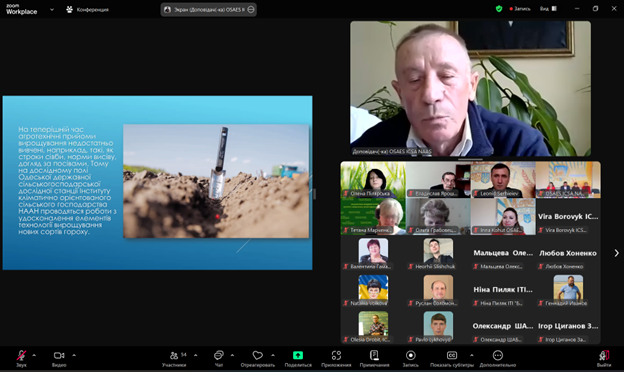Select the Конференция tab in top bar

tap(87, 10)
